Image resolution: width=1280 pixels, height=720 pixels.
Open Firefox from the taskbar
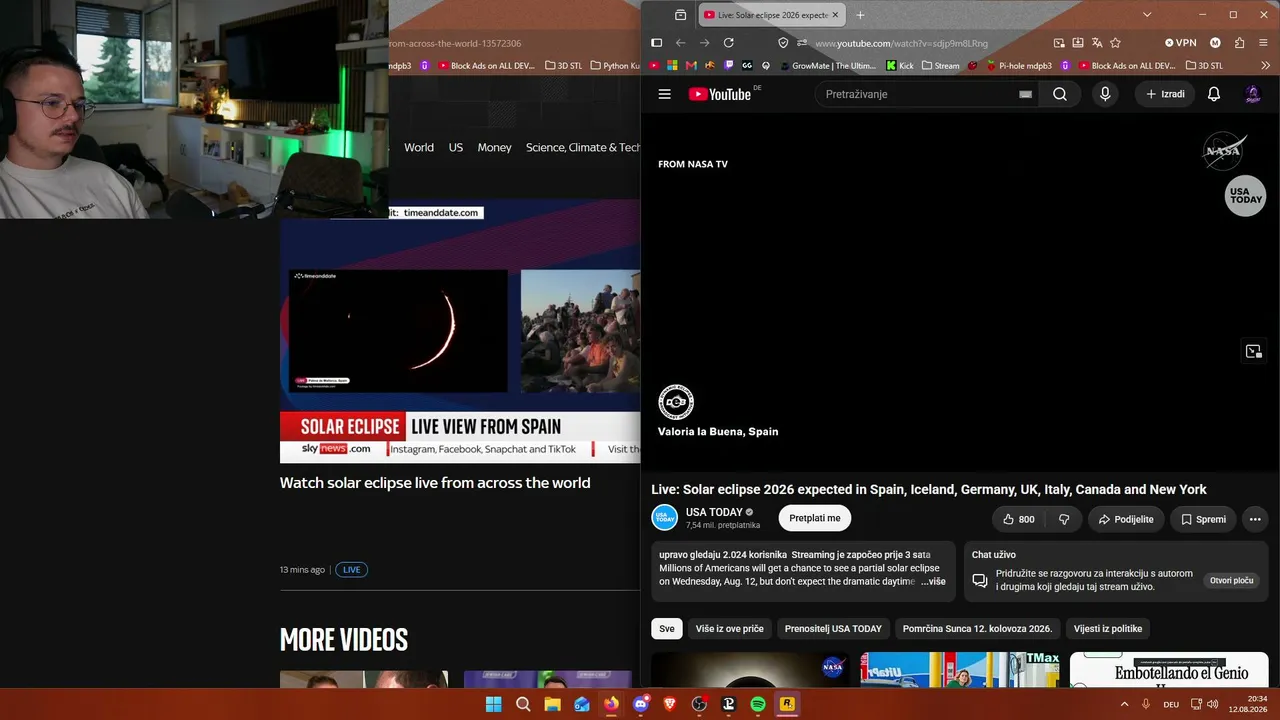[x=611, y=704]
